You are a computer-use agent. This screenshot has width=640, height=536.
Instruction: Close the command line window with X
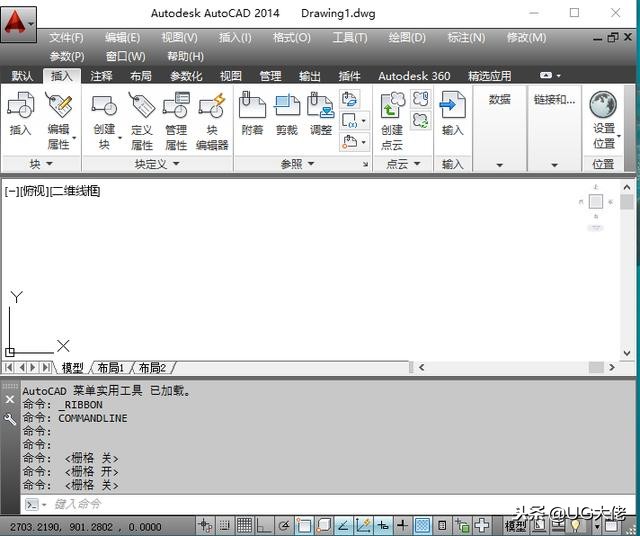tap(10, 399)
